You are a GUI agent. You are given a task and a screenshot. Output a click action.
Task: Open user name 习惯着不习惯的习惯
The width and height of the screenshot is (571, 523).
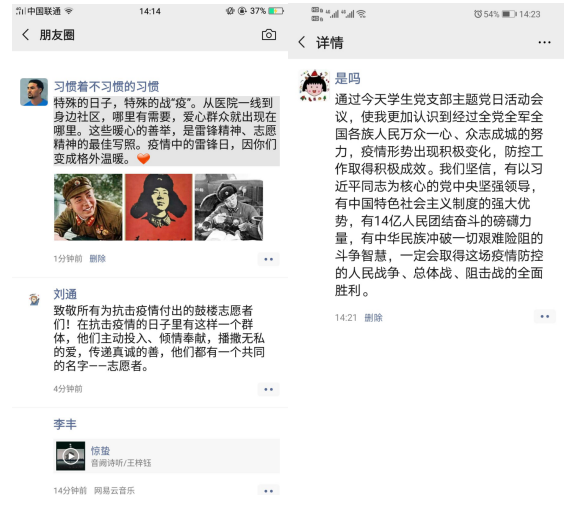coord(106,86)
